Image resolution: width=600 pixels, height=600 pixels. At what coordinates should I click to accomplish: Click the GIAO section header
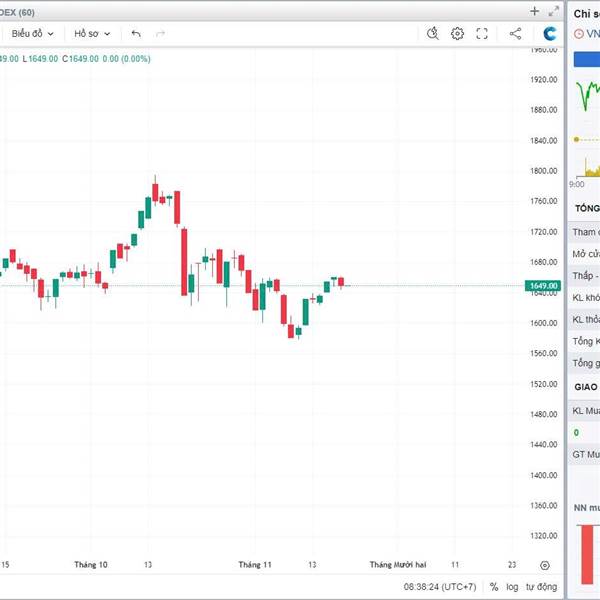[x=585, y=386]
